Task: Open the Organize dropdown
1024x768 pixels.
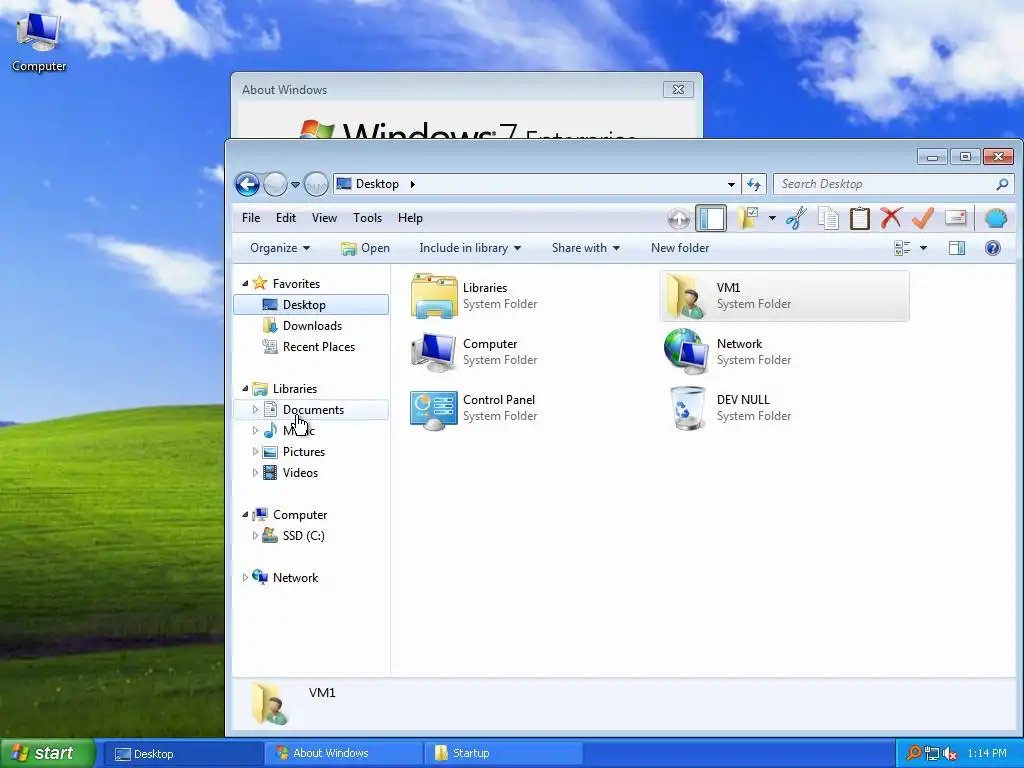Action: 280,248
